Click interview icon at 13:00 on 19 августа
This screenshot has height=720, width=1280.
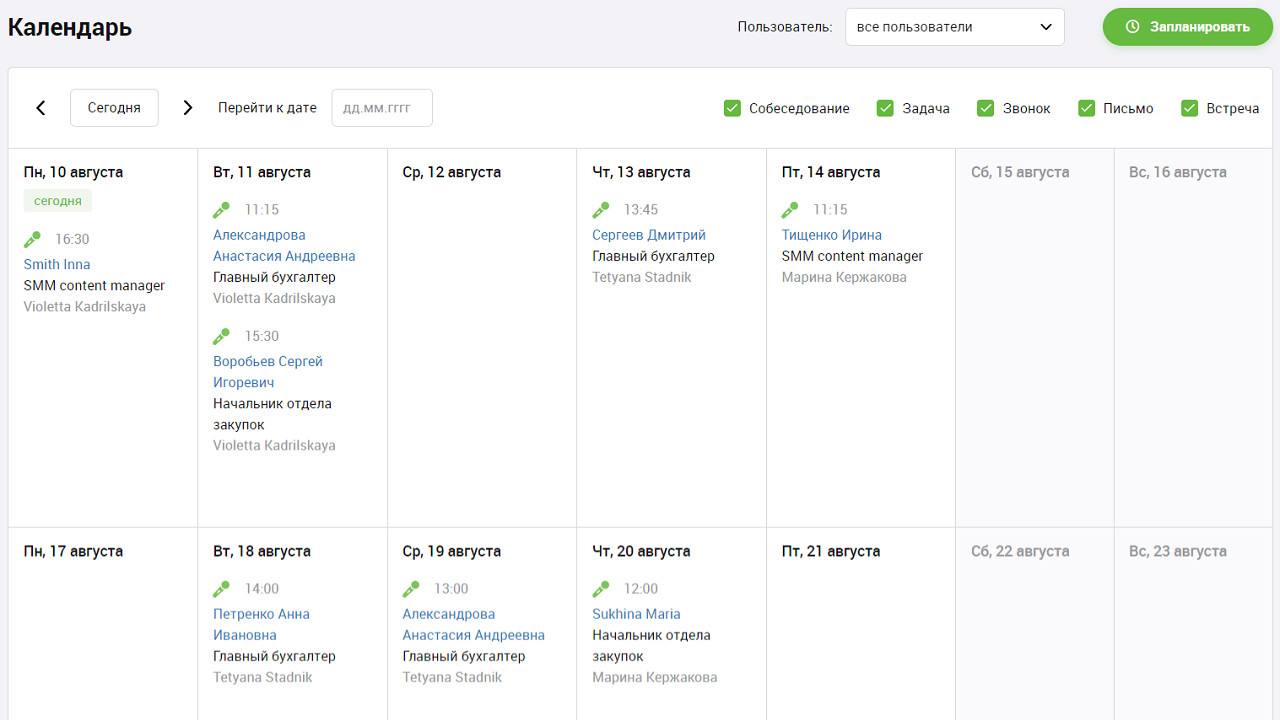click(x=411, y=589)
